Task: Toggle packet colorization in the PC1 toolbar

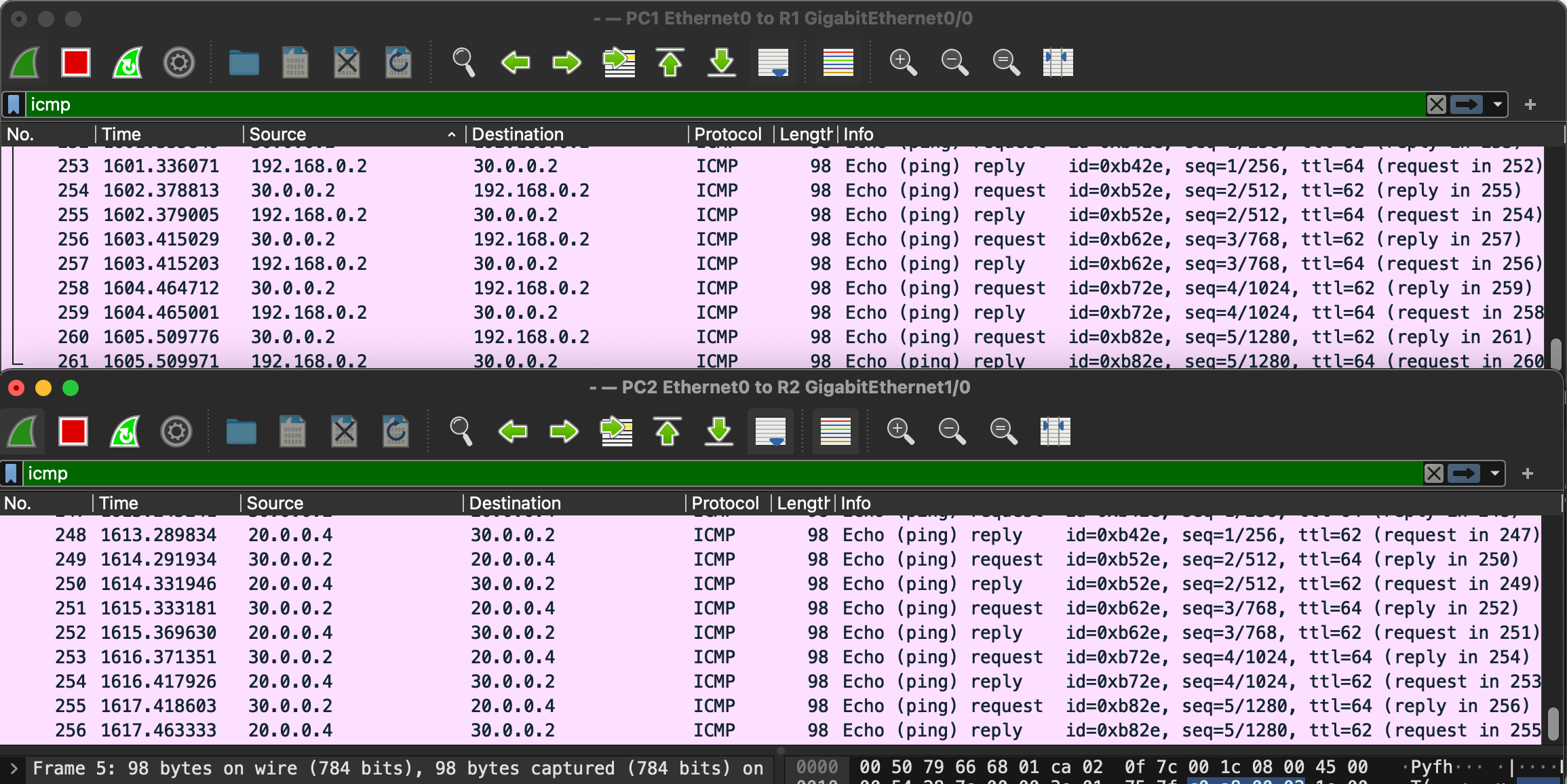Action: [838, 63]
